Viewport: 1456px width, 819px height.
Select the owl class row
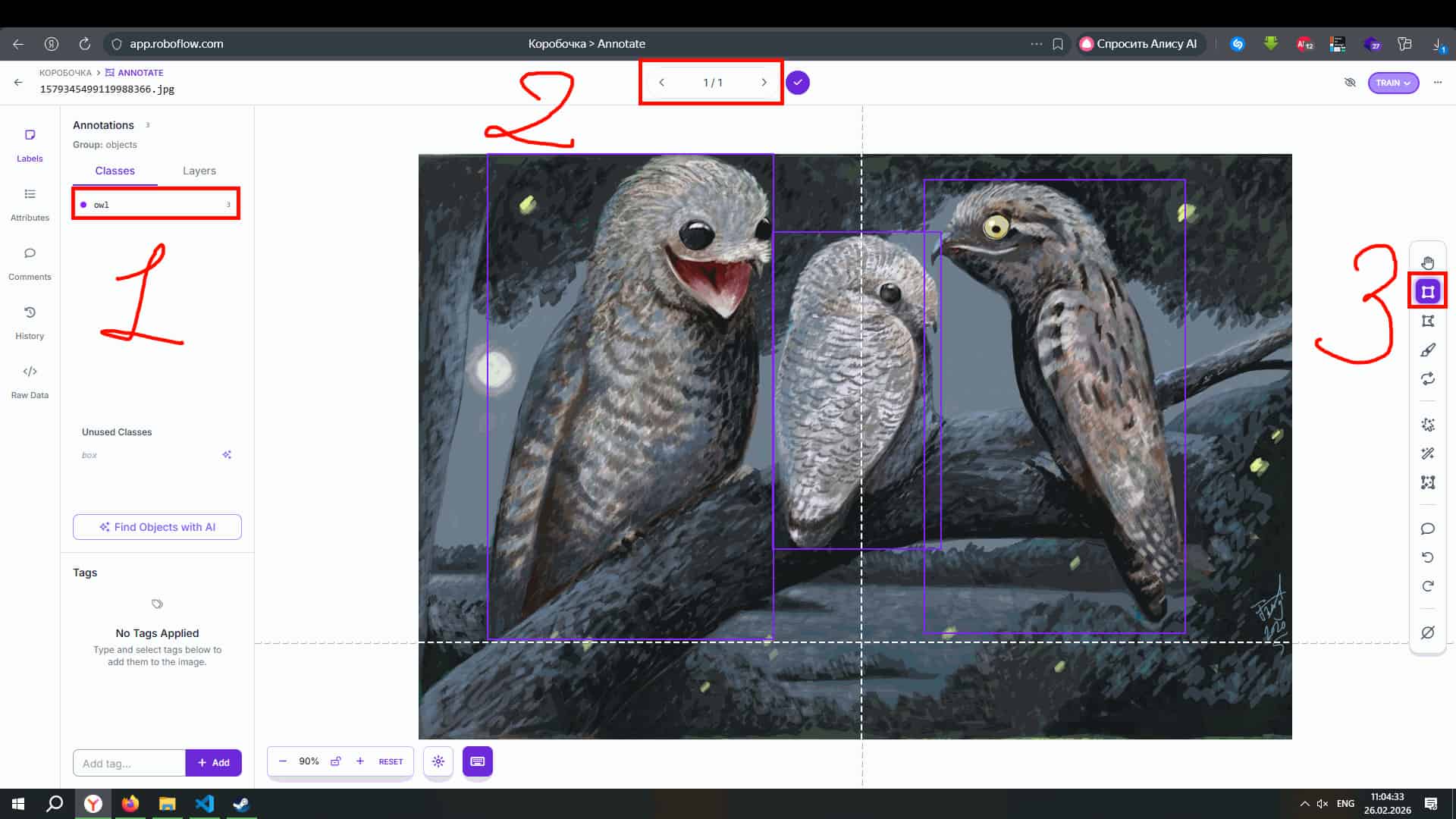[x=155, y=205]
